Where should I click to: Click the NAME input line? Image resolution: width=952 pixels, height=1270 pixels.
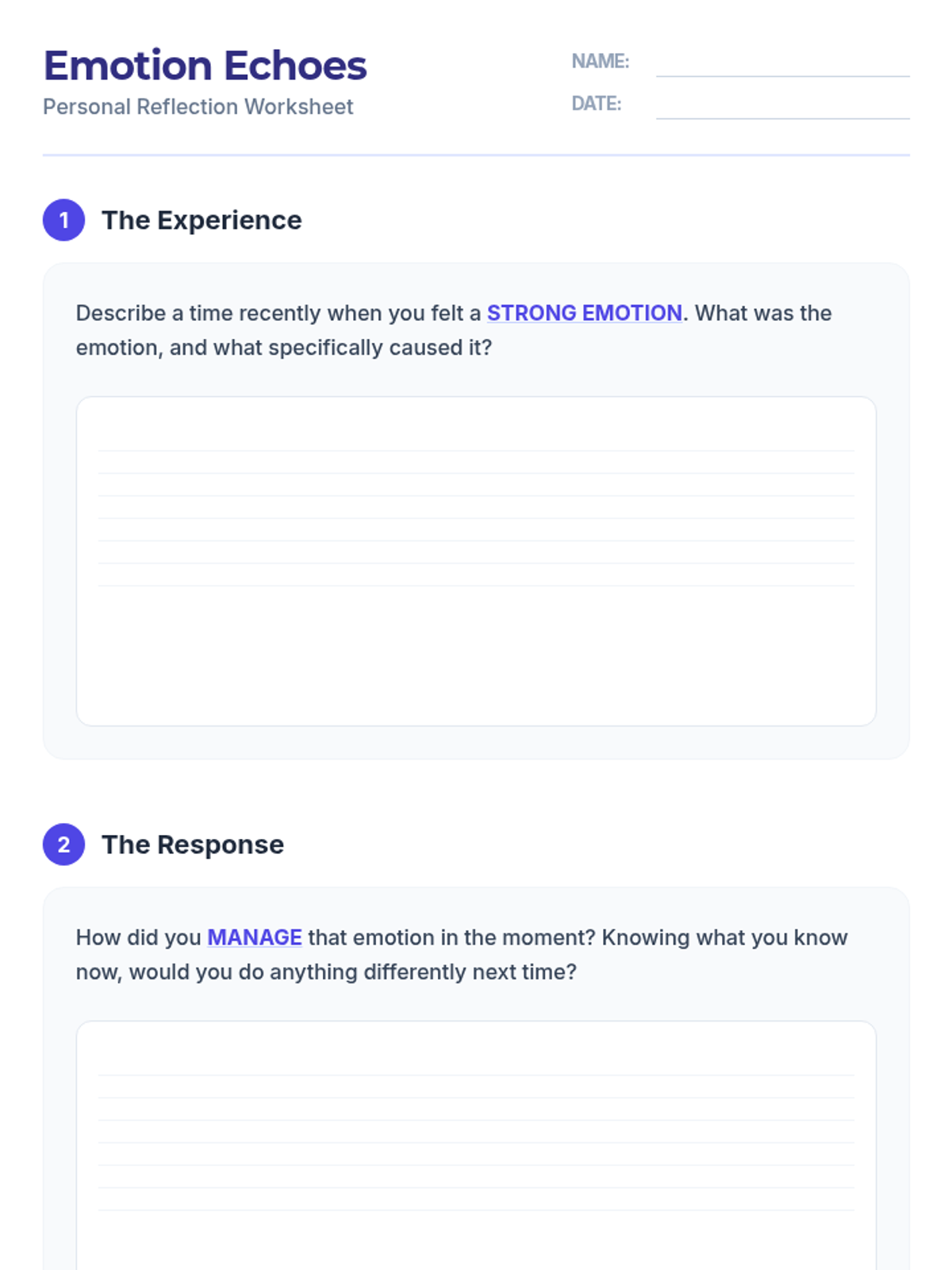[x=782, y=65]
